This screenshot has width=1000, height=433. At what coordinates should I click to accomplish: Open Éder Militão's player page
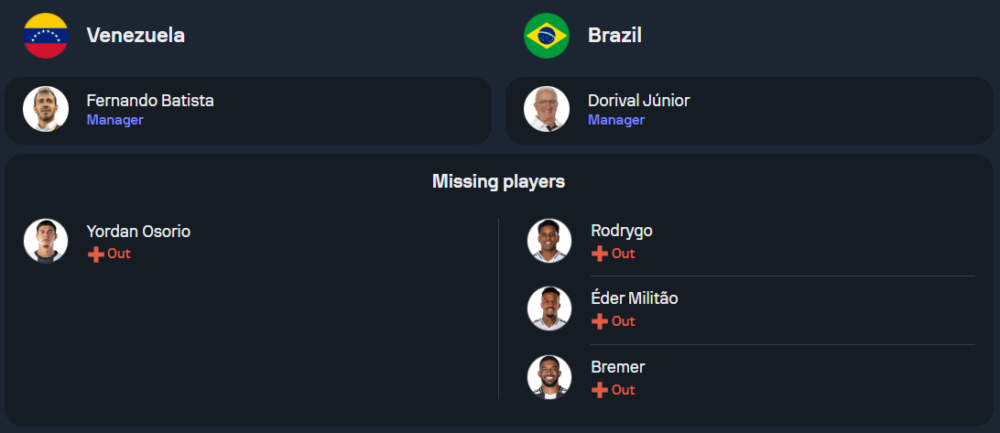coord(634,299)
